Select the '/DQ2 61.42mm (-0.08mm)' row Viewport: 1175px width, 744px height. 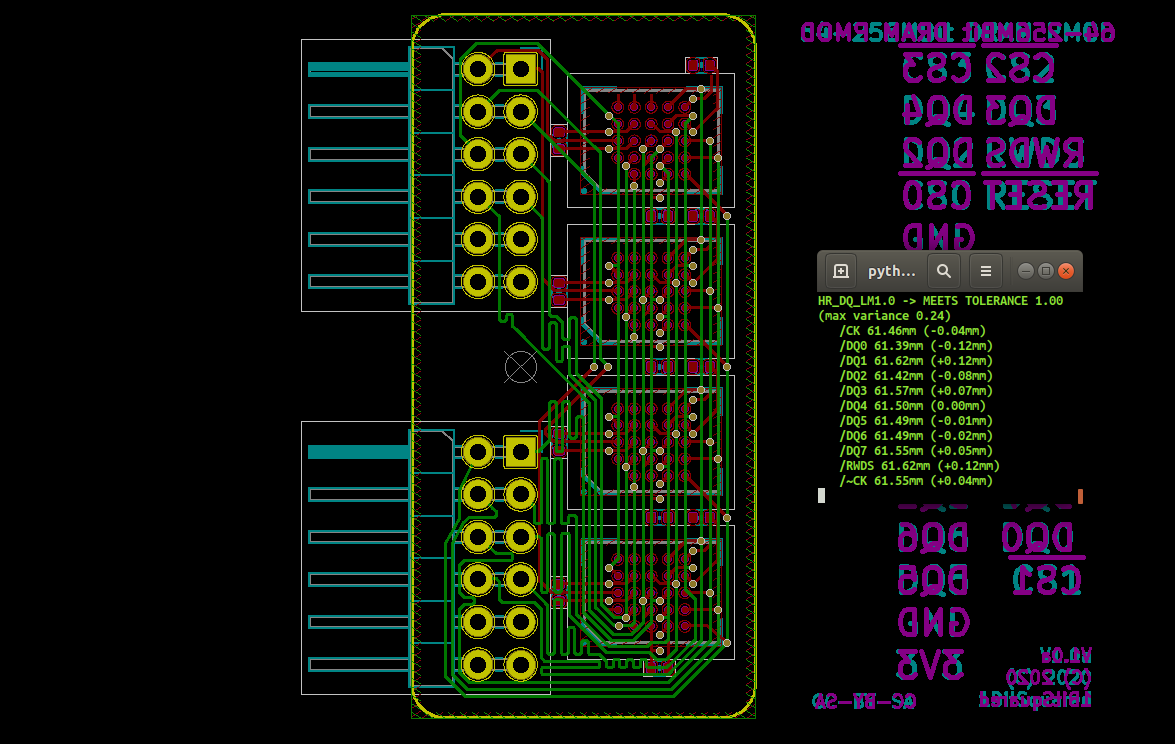pyautogui.click(x=916, y=375)
